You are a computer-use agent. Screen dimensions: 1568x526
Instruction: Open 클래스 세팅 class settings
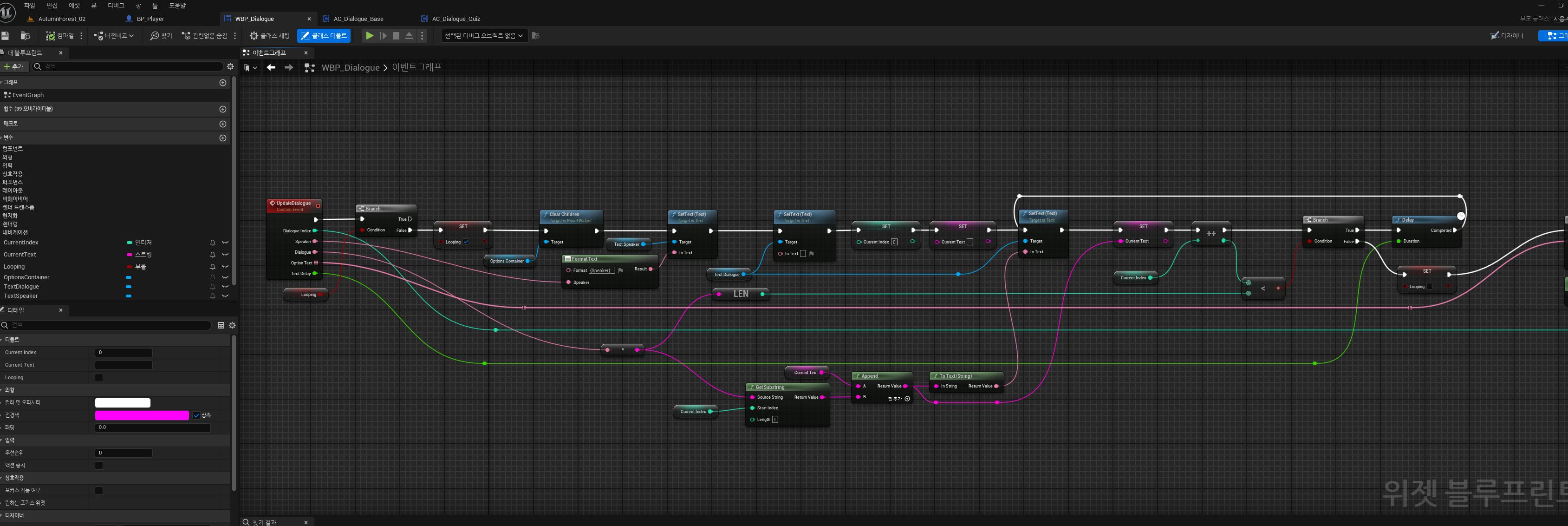pos(270,36)
